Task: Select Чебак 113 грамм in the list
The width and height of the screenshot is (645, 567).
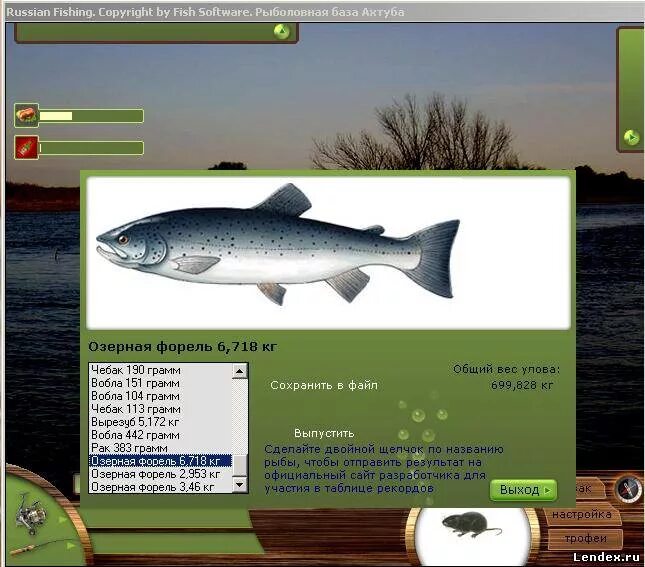Action: (x=160, y=409)
